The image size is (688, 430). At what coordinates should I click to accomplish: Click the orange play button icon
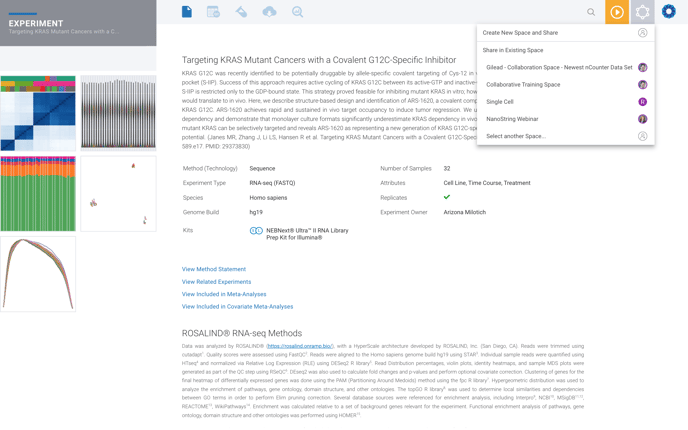[x=617, y=12]
